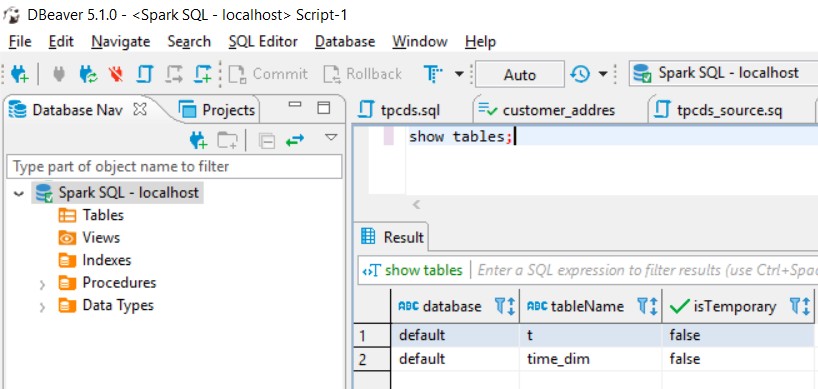Expand the Data Types folder

[x=42, y=308]
